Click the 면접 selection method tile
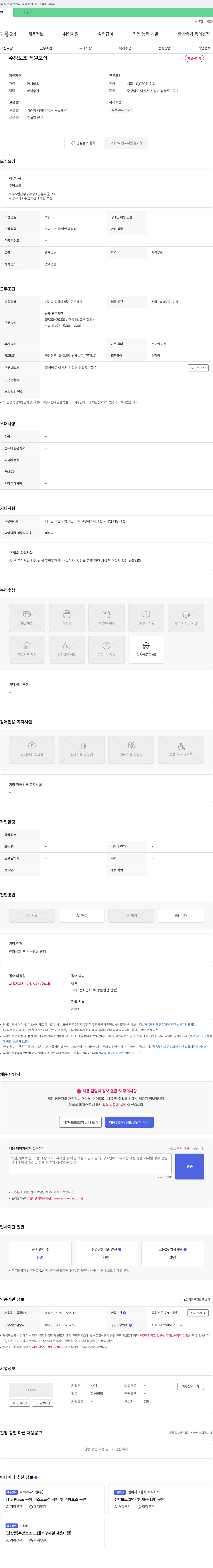 click(82, 916)
